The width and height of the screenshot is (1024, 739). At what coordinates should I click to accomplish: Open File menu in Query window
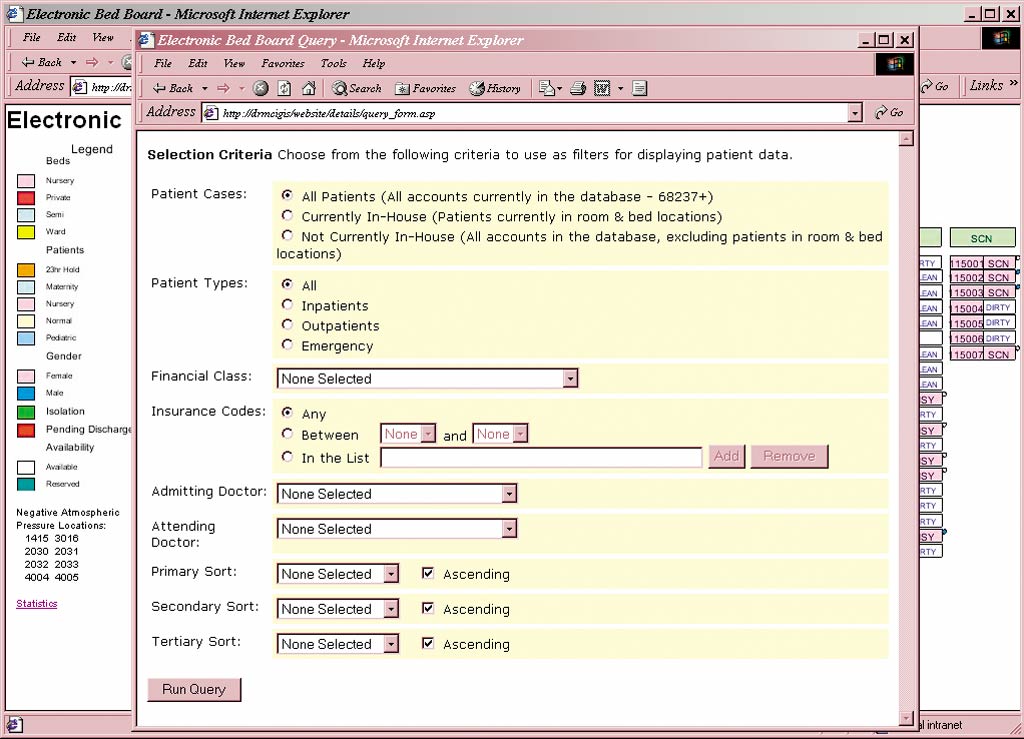click(x=163, y=63)
